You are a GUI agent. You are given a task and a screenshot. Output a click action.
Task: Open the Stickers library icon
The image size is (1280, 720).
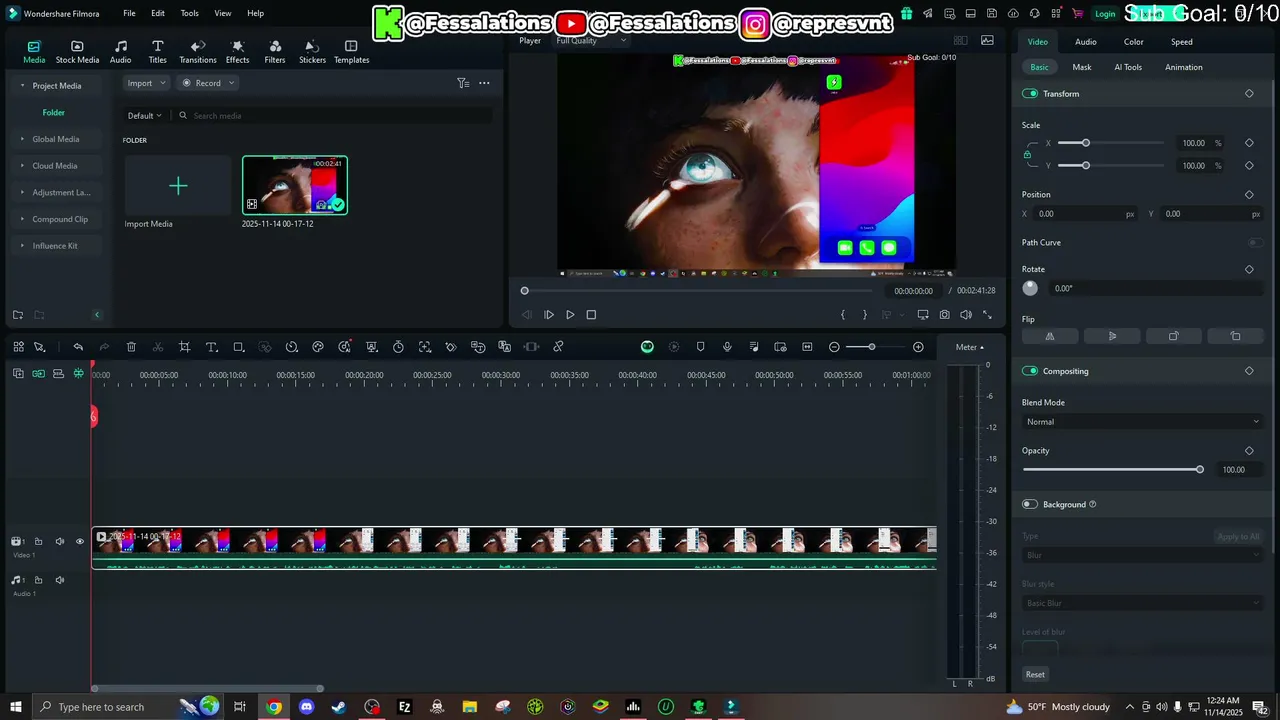point(312,46)
